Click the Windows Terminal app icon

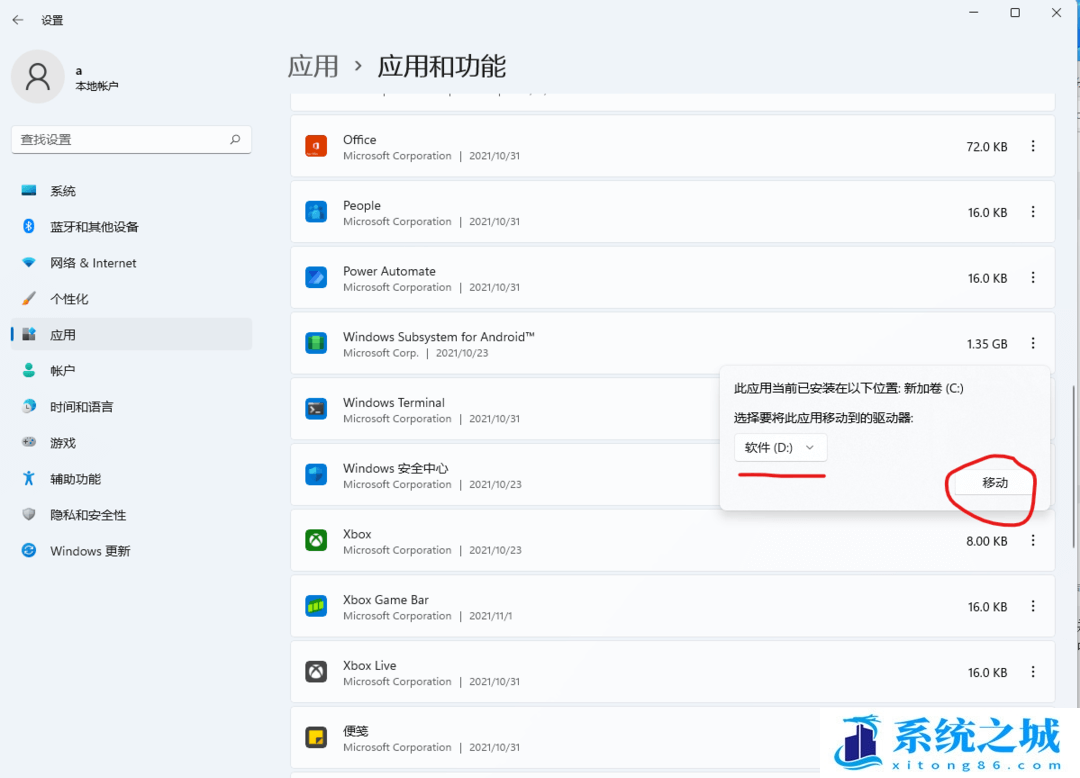[x=316, y=409]
